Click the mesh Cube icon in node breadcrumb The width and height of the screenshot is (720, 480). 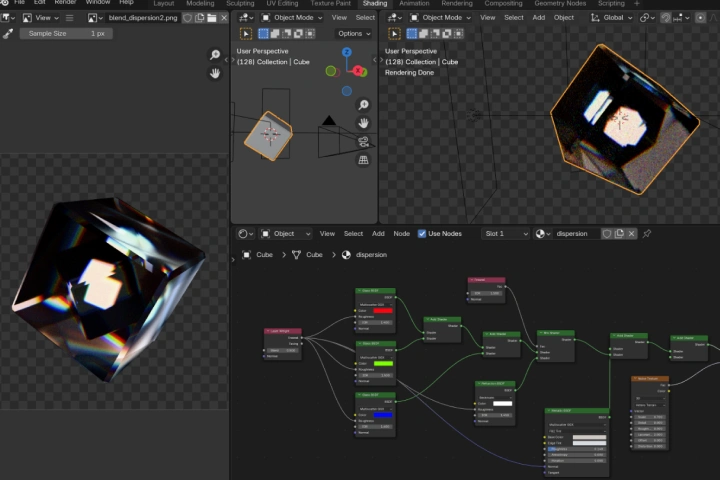click(x=297, y=255)
